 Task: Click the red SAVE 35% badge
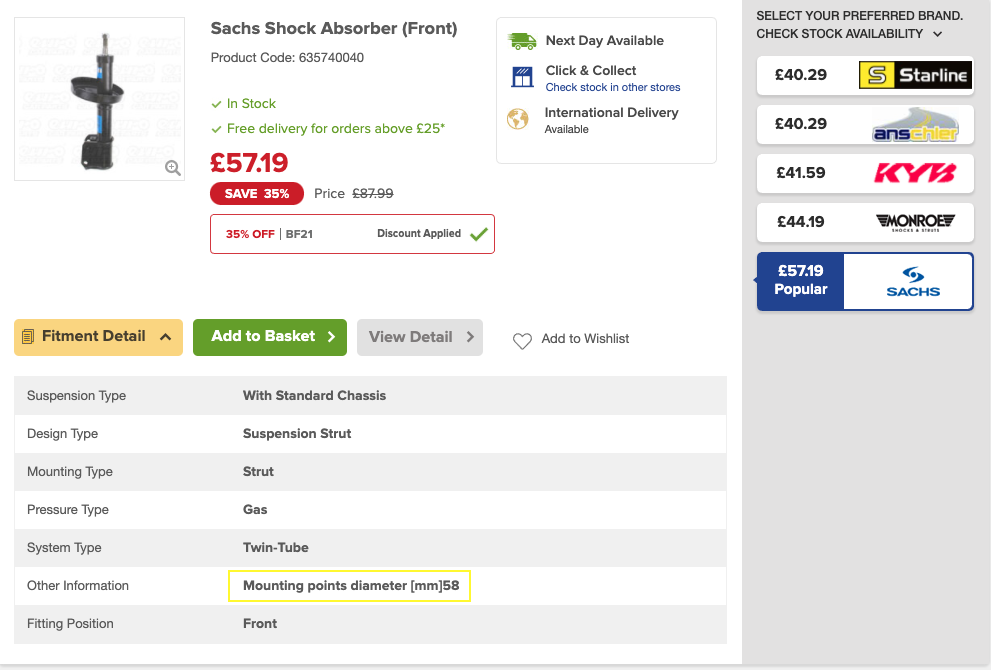257,193
